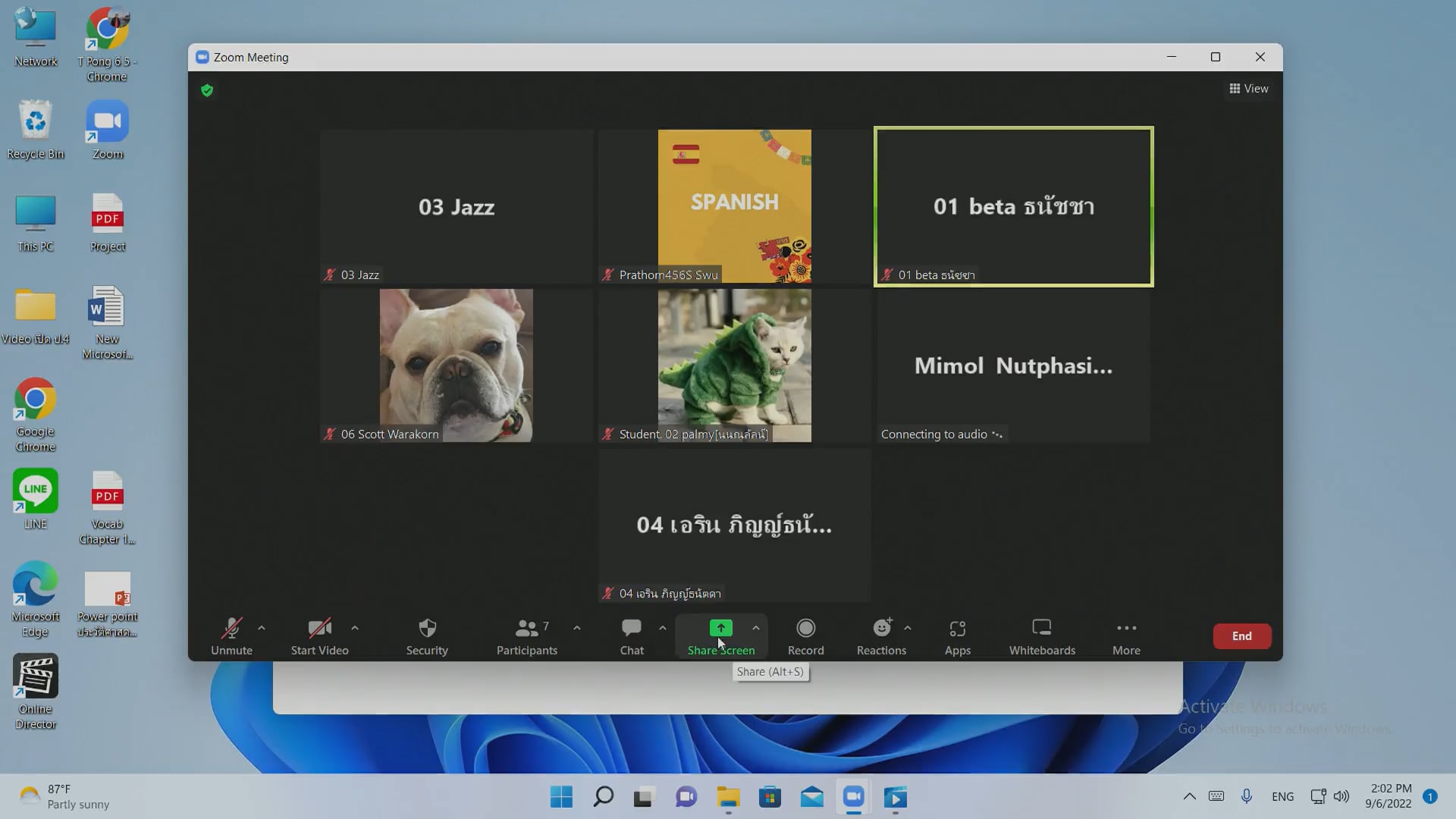The width and height of the screenshot is (1456, 819).
Task: Open taskbar Search
Action: pyautogui.click(x=604, y=797)
